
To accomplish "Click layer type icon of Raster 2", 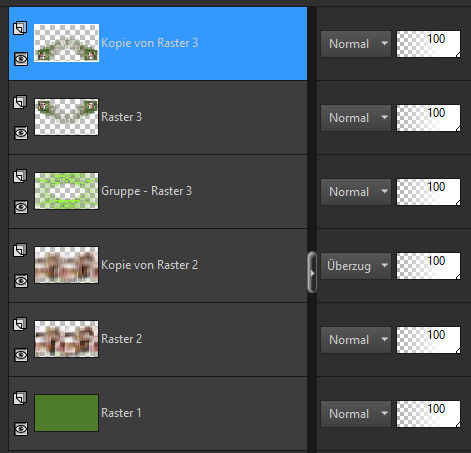I will (20, 324).
